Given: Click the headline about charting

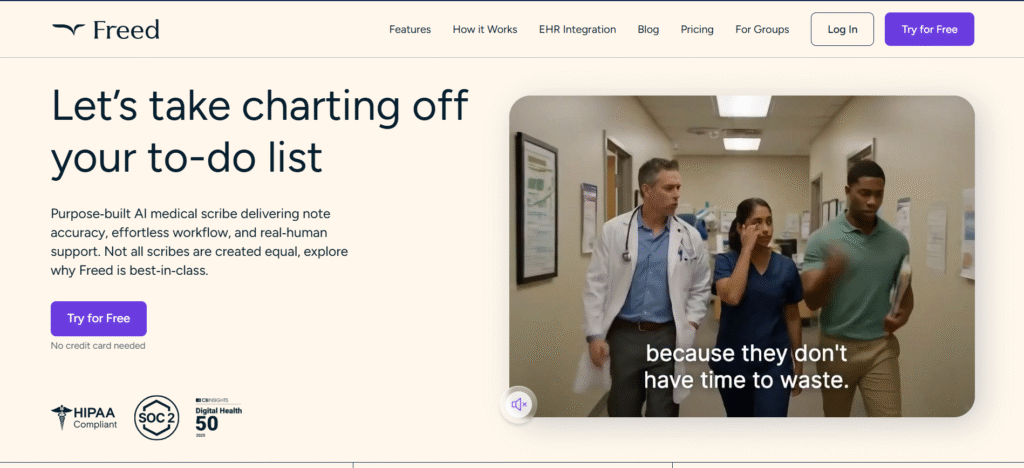Looking at the screenshot, I should 259,131.
